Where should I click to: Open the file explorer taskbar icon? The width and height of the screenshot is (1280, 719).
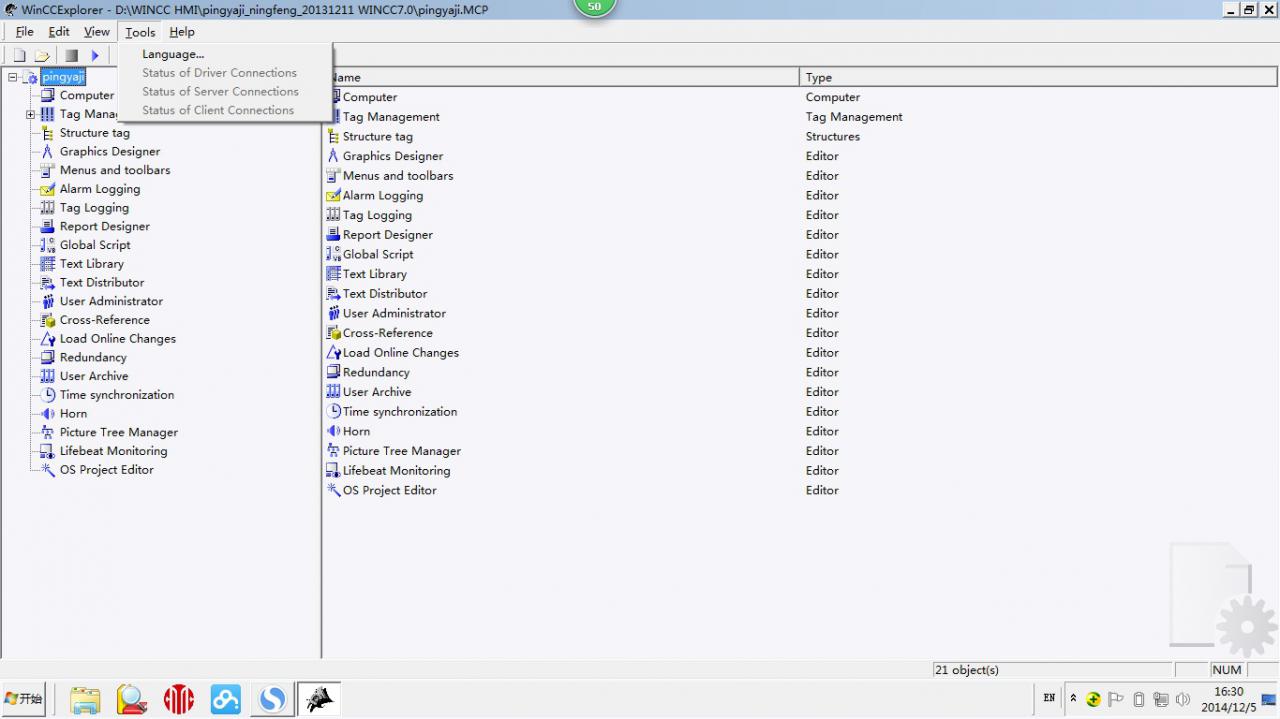85,699
